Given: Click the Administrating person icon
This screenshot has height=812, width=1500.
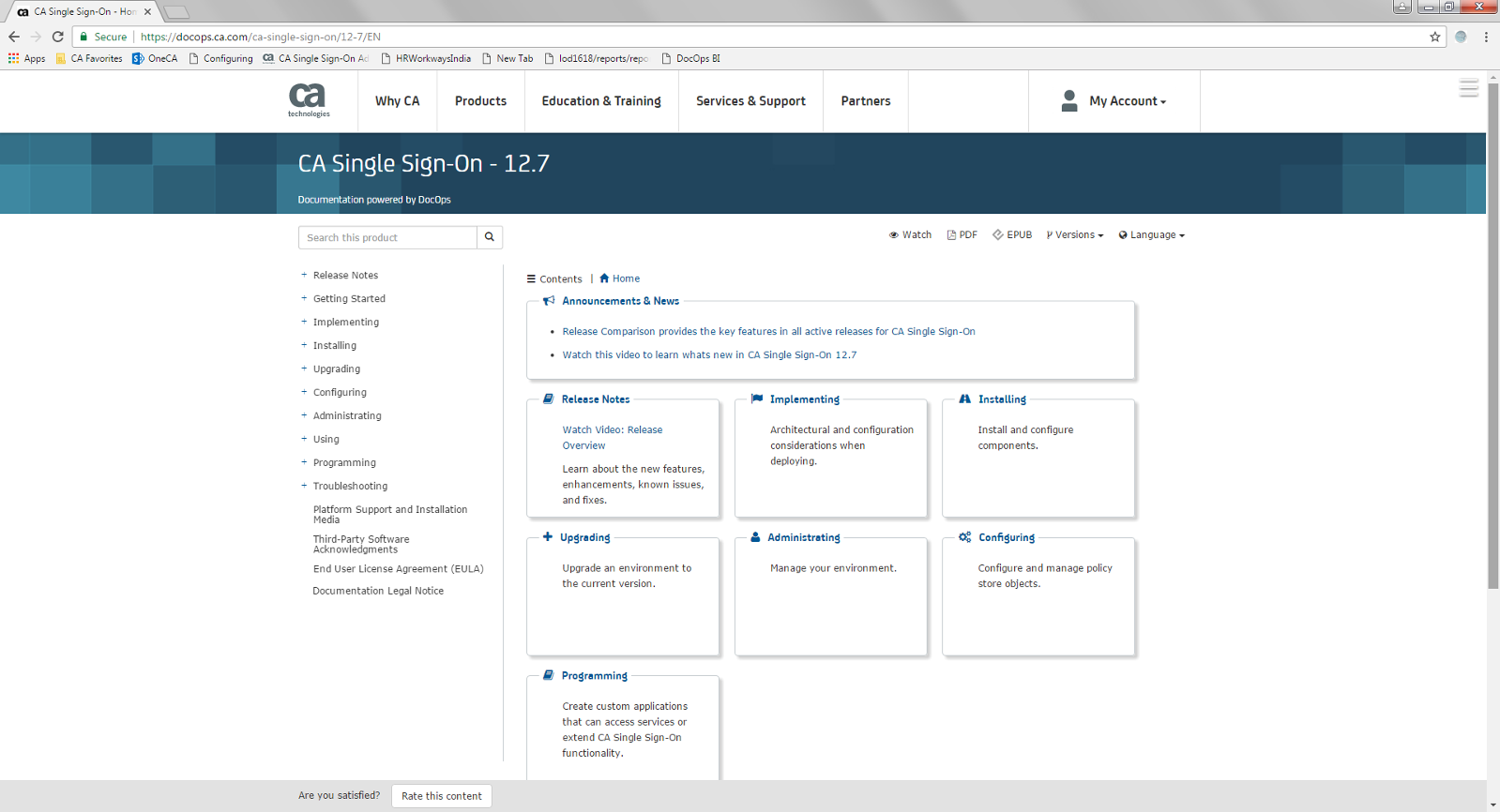Looking at the screenshot, I should click(755, 537).
